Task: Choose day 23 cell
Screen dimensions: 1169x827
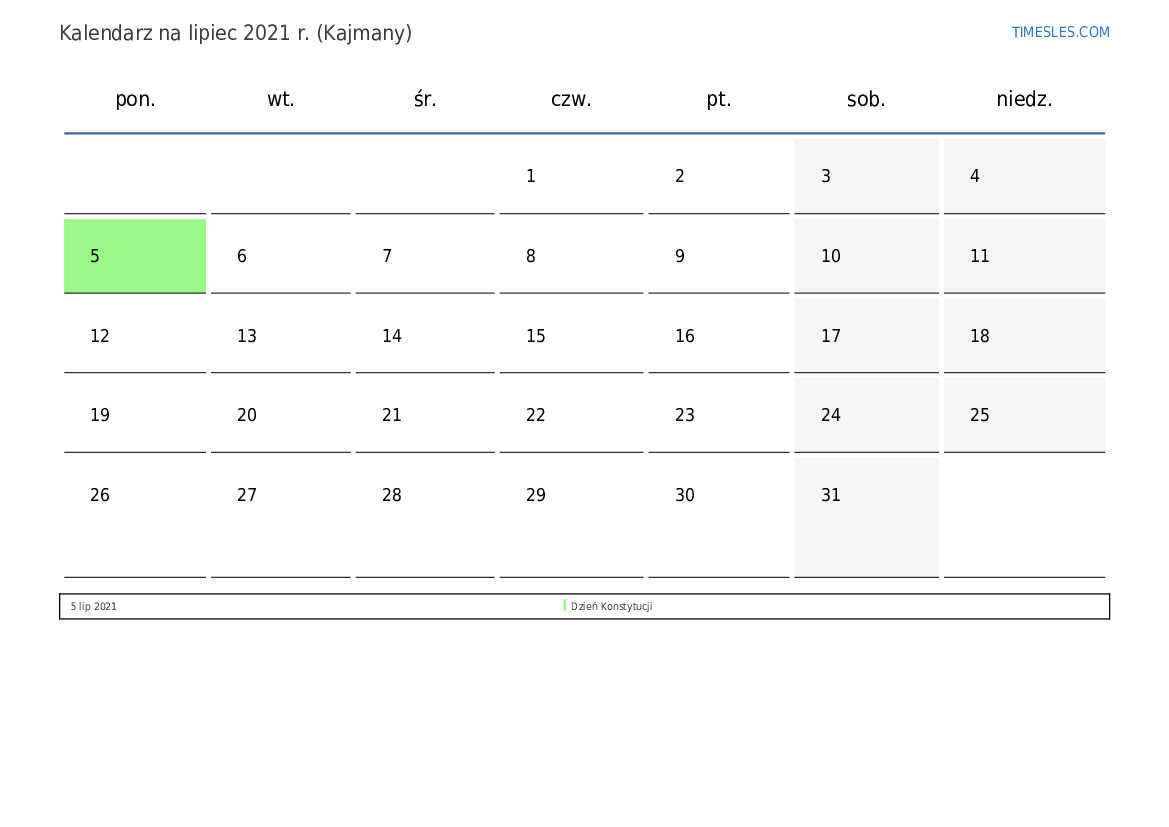Action: [x=719, y=415]
